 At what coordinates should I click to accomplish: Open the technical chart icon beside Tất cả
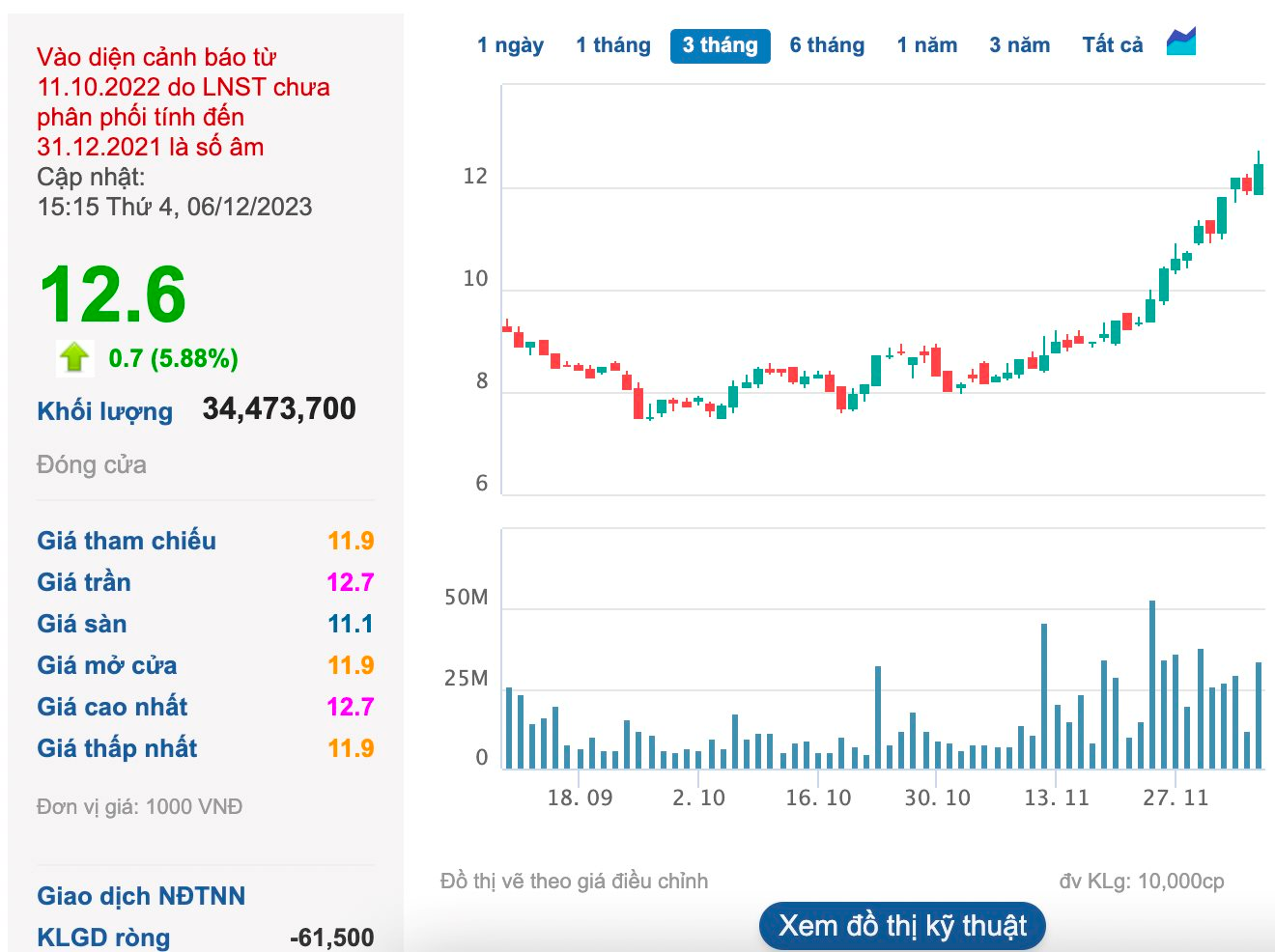1180,42
